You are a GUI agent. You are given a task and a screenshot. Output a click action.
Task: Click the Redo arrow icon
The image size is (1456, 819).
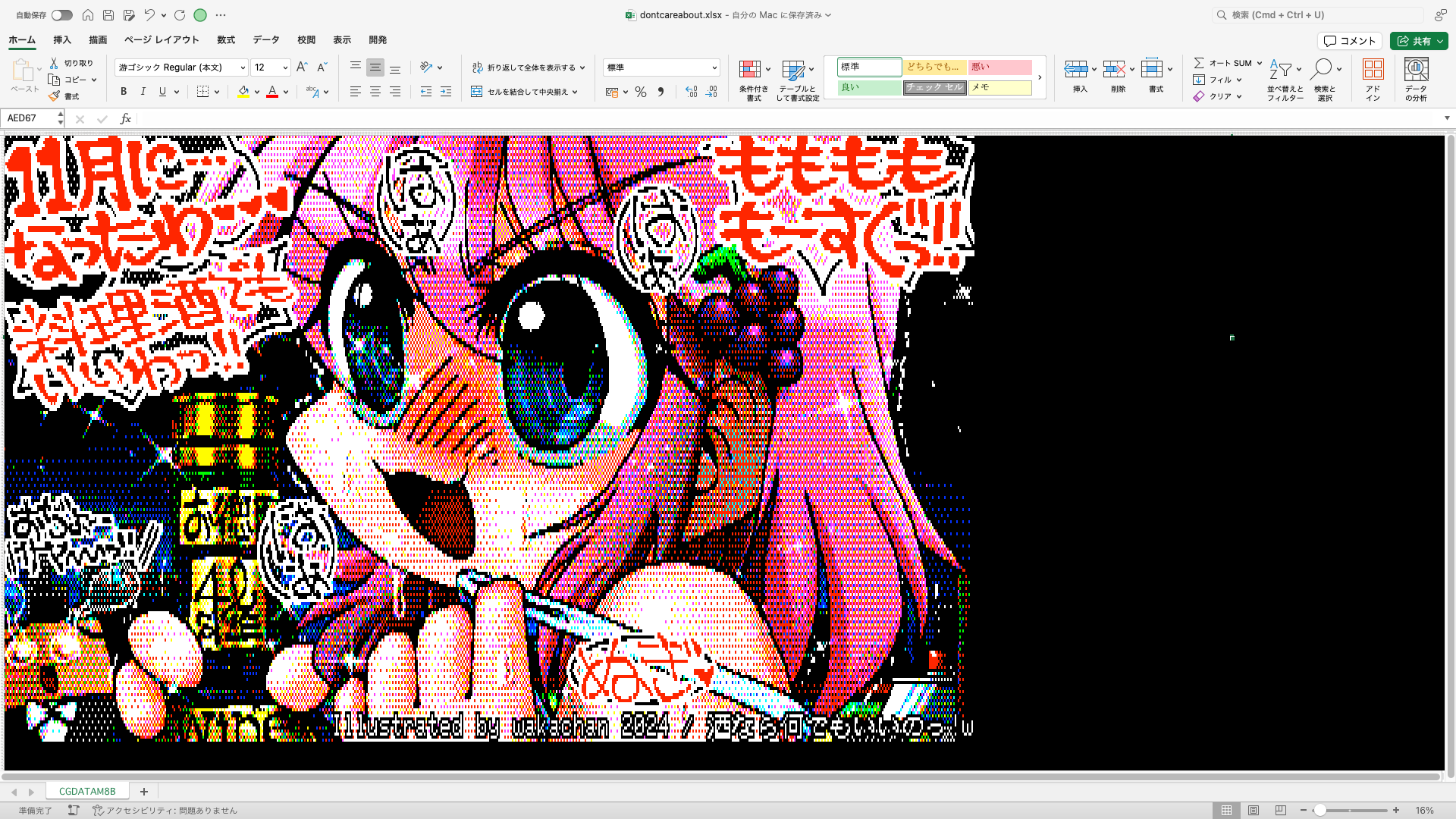(180, 15)
